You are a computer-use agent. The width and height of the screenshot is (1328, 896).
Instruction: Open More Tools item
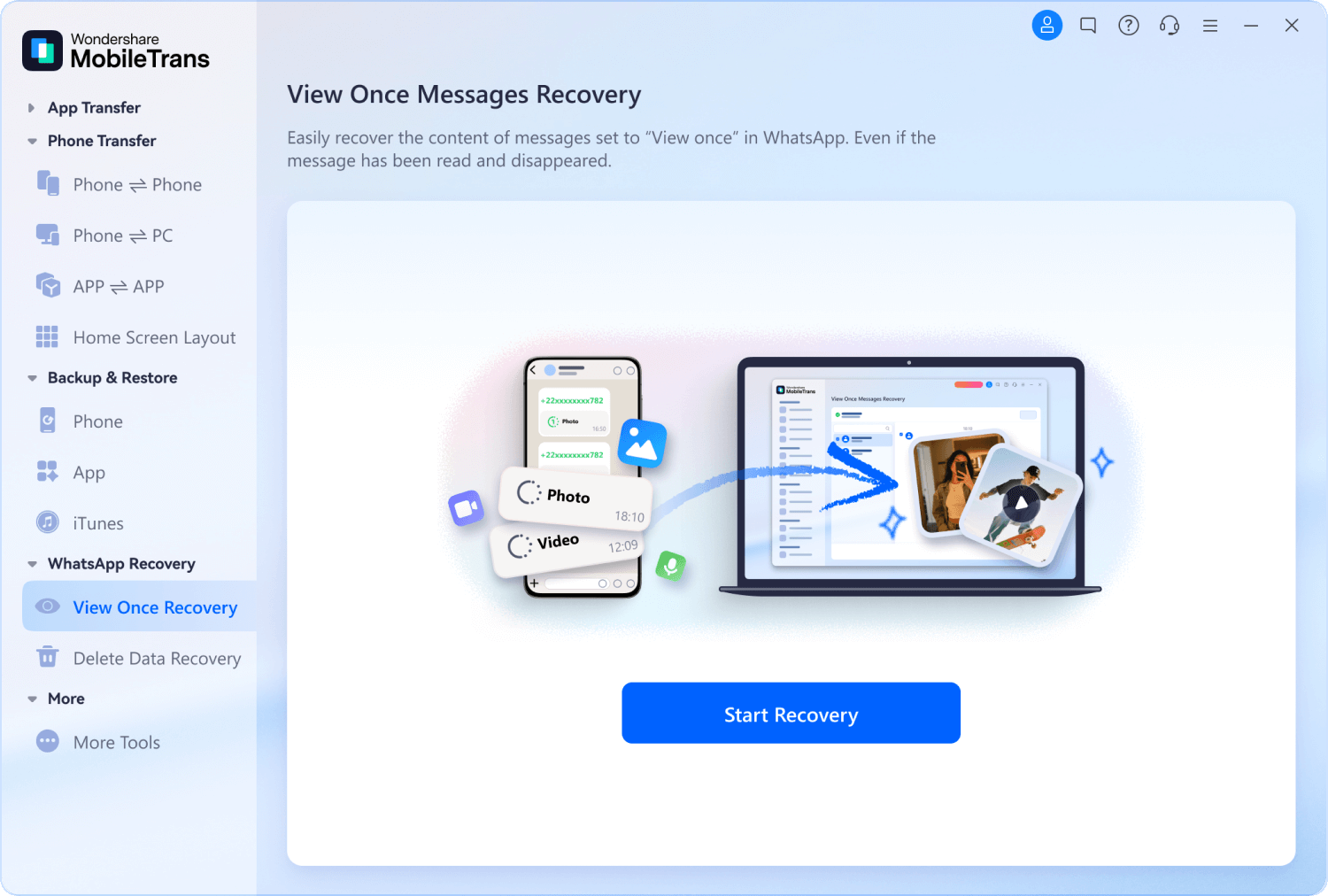pos(116,742)
